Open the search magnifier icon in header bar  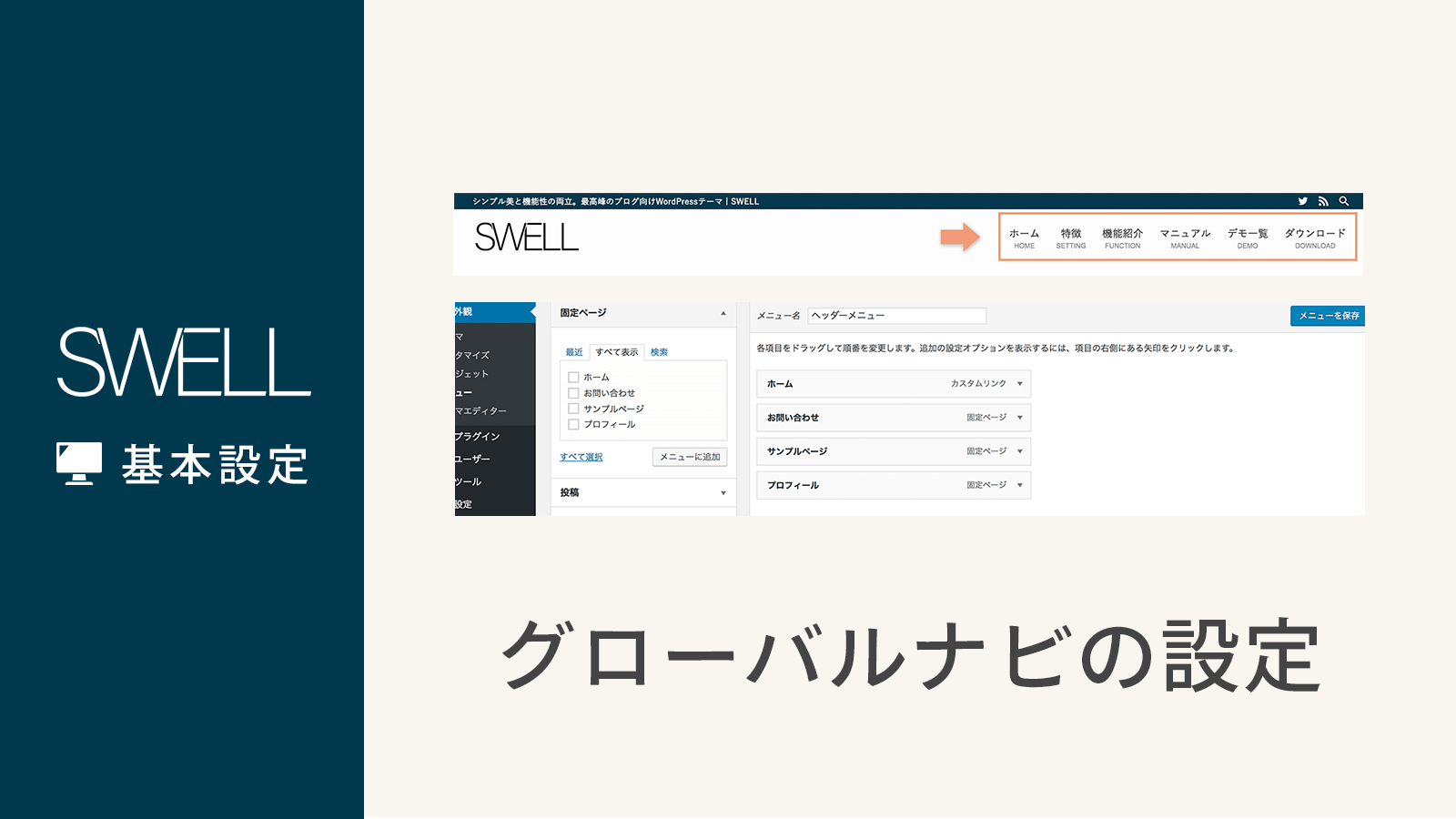coord(1343,201)
